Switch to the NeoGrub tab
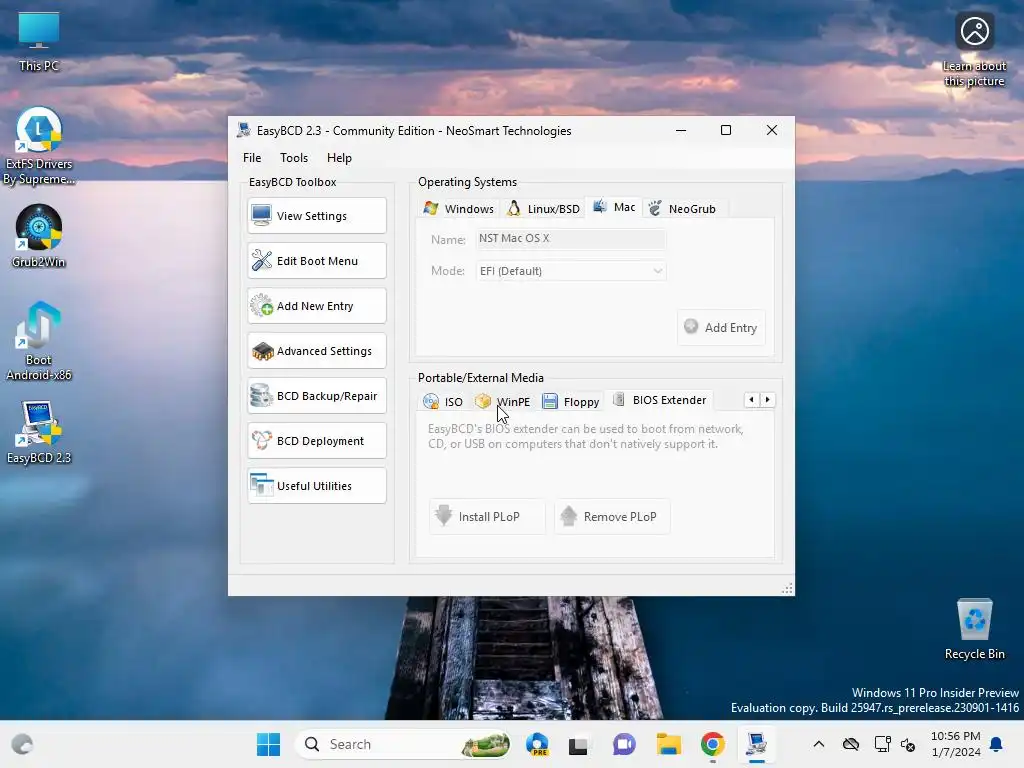 point(683,208)
